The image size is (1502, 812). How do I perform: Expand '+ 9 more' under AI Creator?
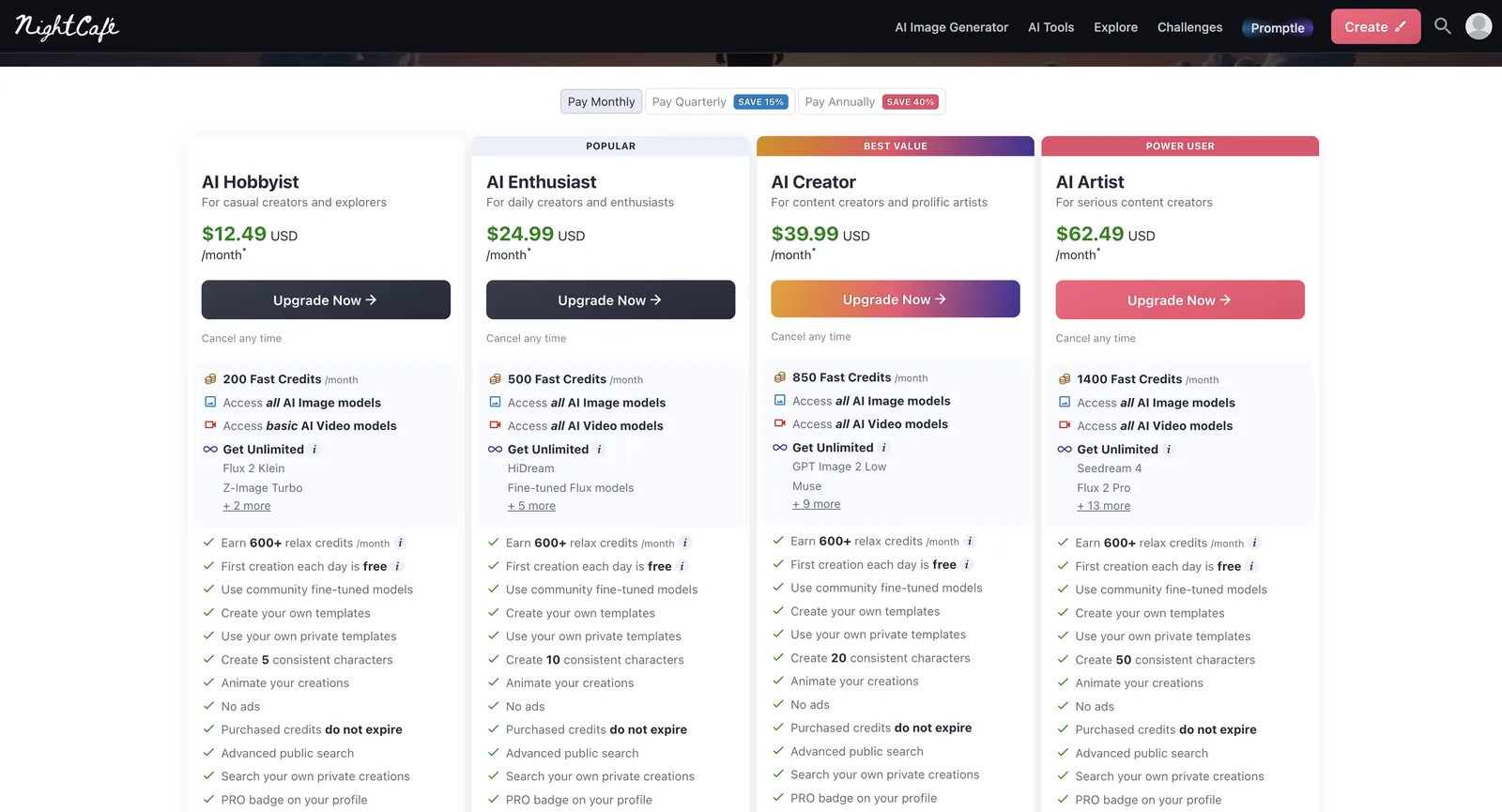[x=817, y=504]
